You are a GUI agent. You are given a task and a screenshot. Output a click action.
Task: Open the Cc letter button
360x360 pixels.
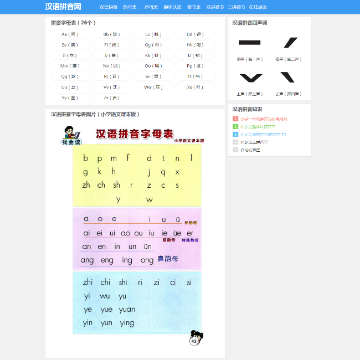pos(154,34)
